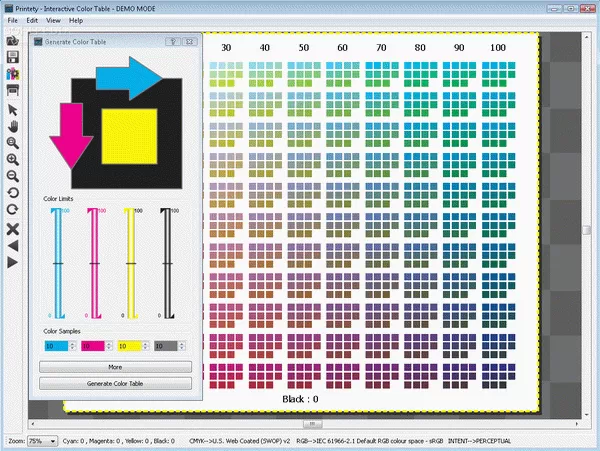This screenshot has width=600, height=451.
Task: Open the Help menu
Action: point(76,21)
